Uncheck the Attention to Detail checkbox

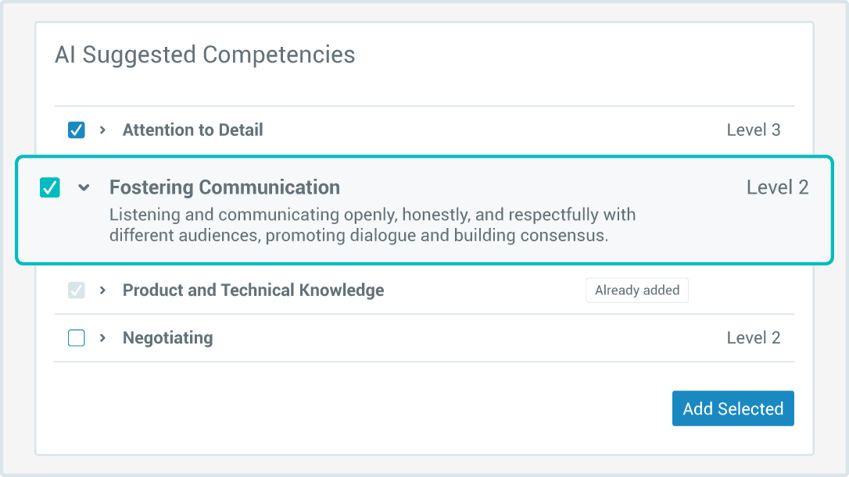point(76,130)
